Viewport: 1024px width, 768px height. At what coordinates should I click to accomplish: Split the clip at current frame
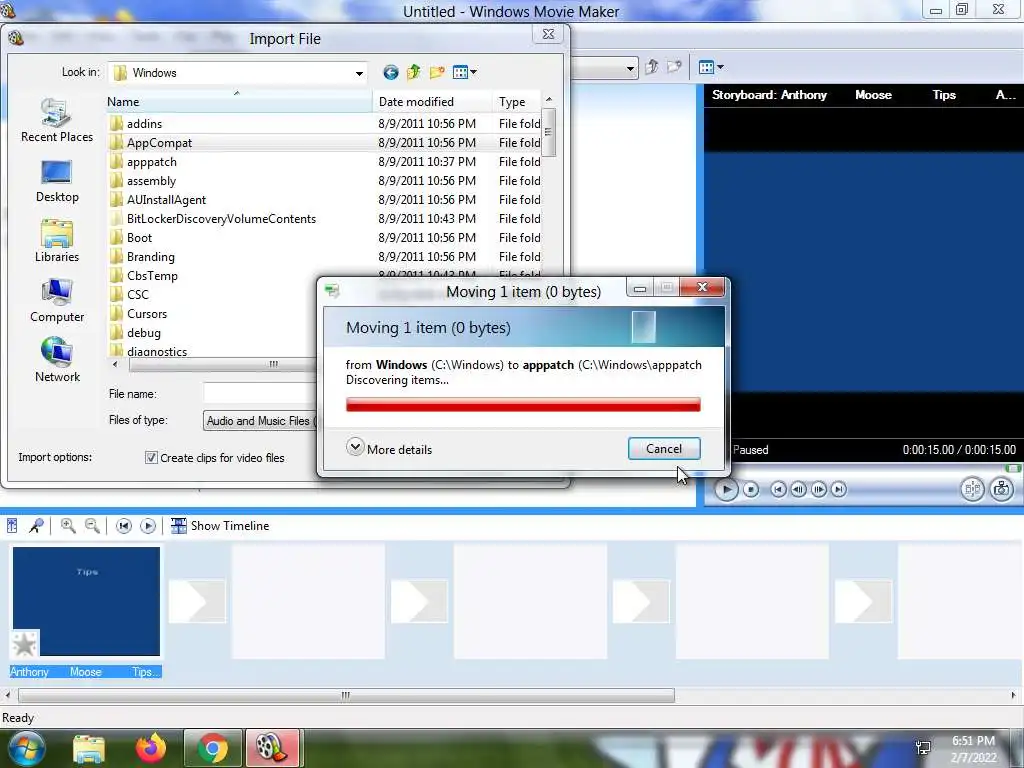972,489
